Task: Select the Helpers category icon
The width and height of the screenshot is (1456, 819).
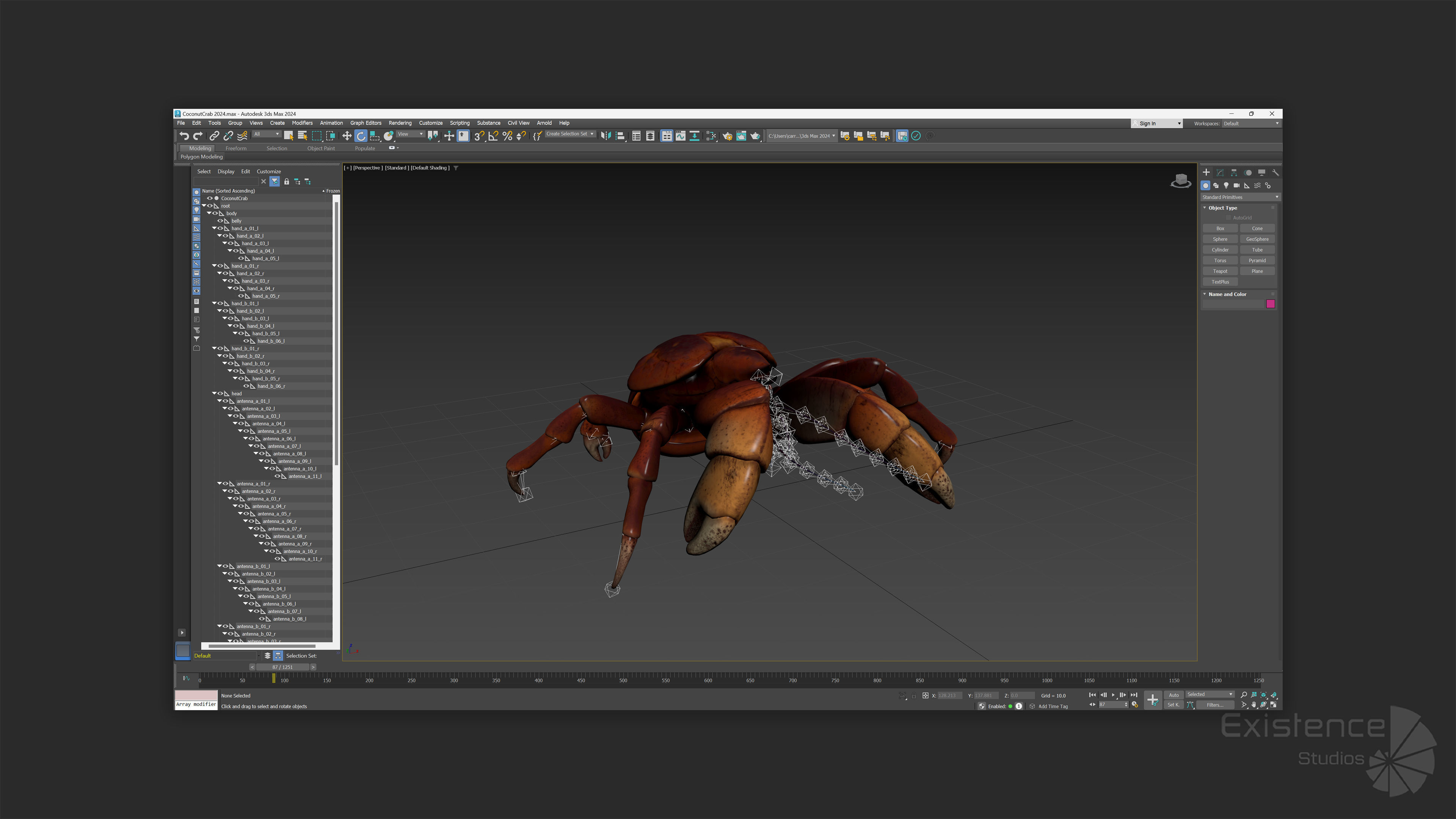Action: point(1247,185)
